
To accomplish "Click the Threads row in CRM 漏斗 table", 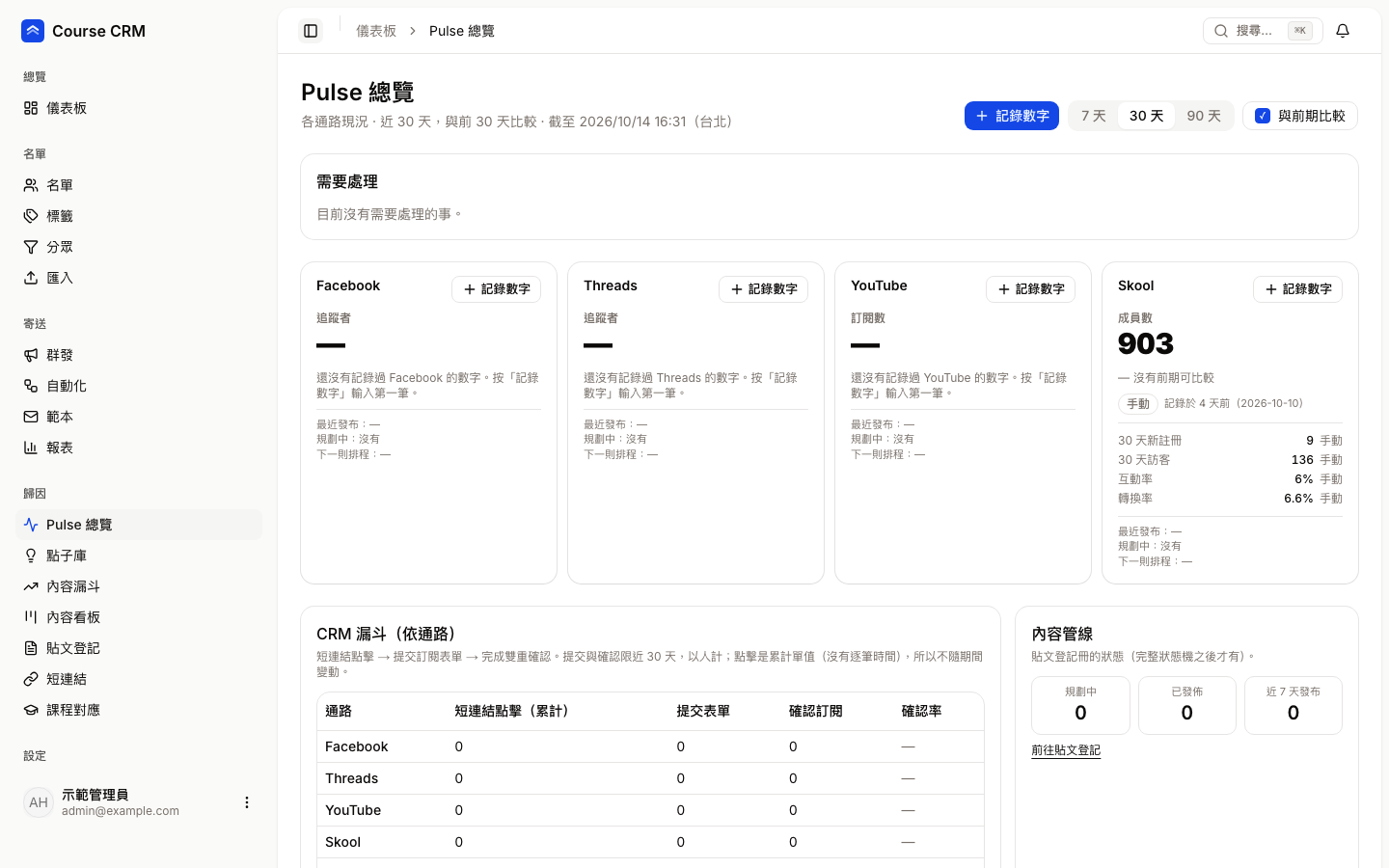I will [x=650, y=778].
